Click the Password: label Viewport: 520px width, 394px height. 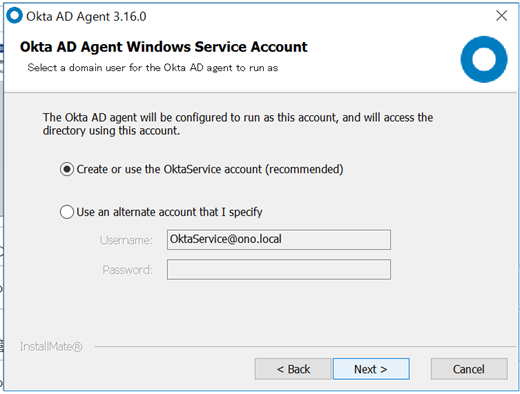tap(127, 270)
